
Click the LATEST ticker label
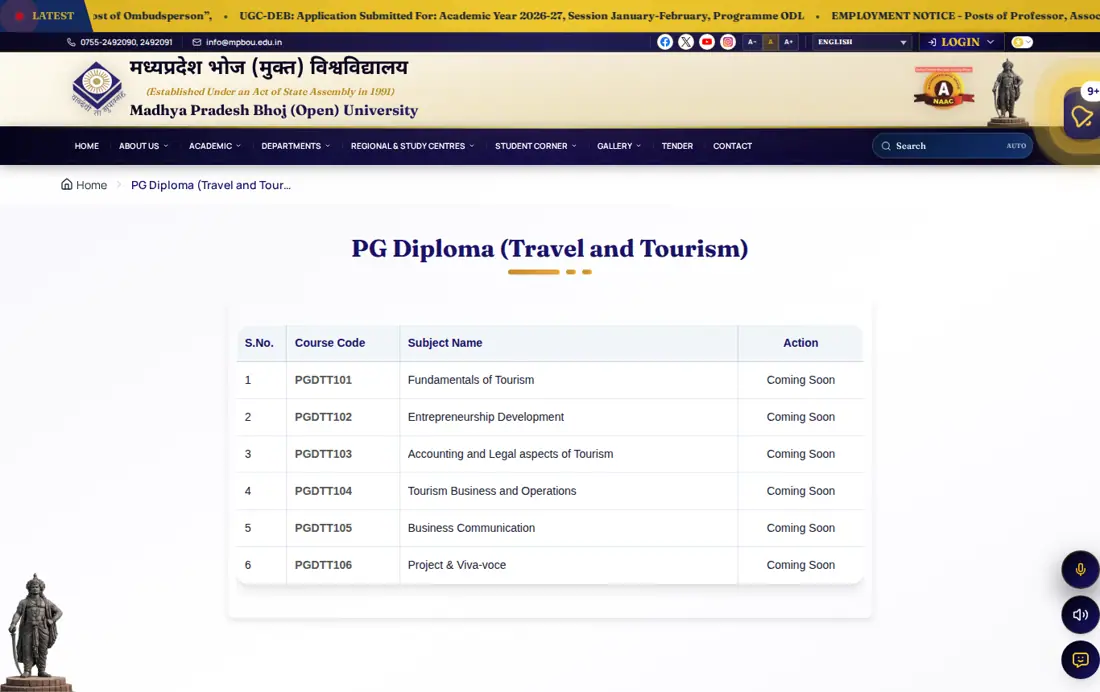[x=53, y=15]
